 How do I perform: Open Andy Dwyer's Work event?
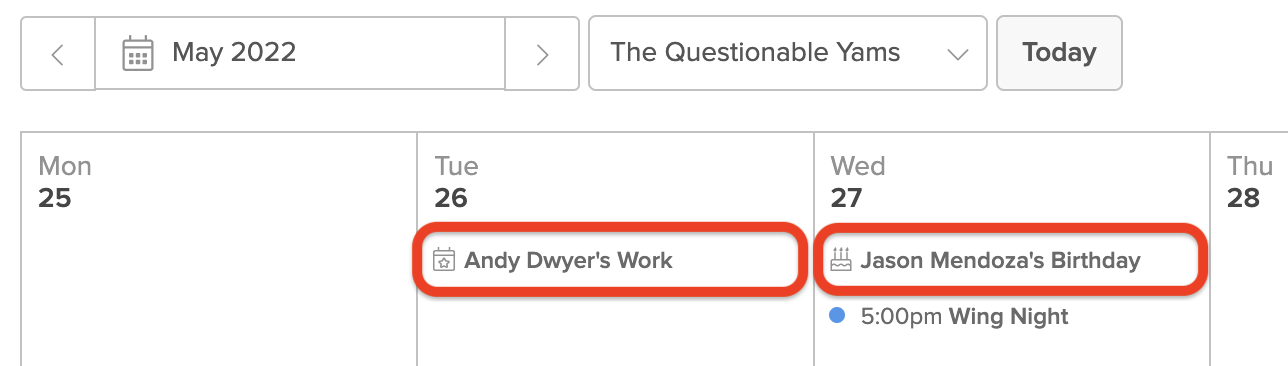click(x=609, y=261)
